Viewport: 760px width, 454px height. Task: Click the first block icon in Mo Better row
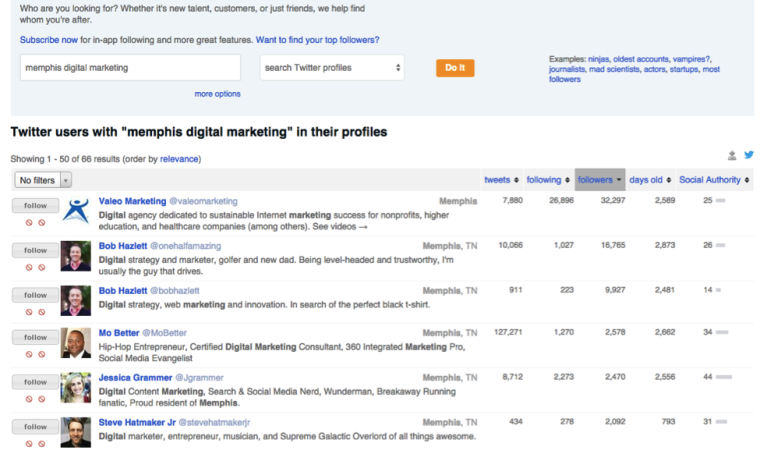[x=29, y=354]
